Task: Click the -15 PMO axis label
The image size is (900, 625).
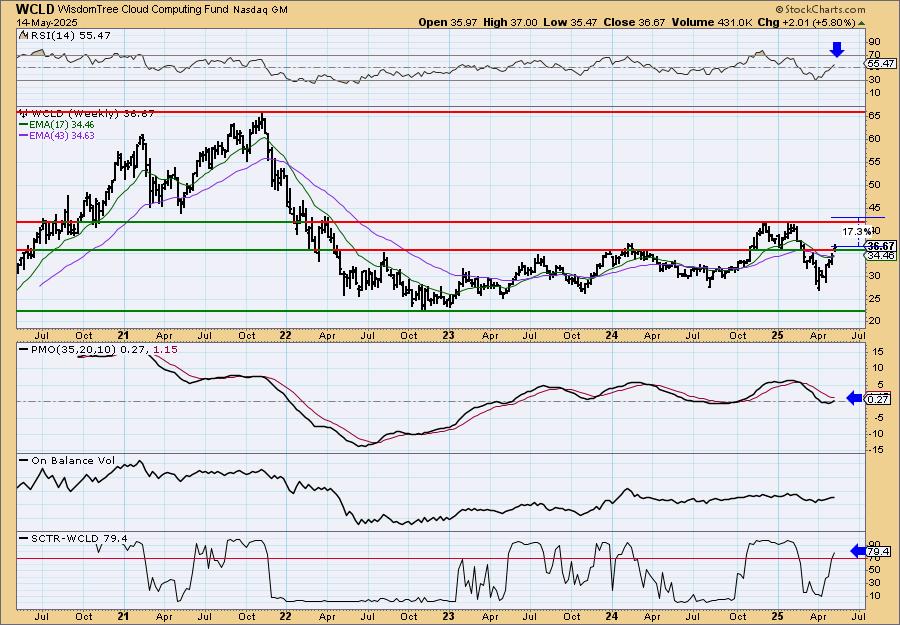Action: [874, 450]
